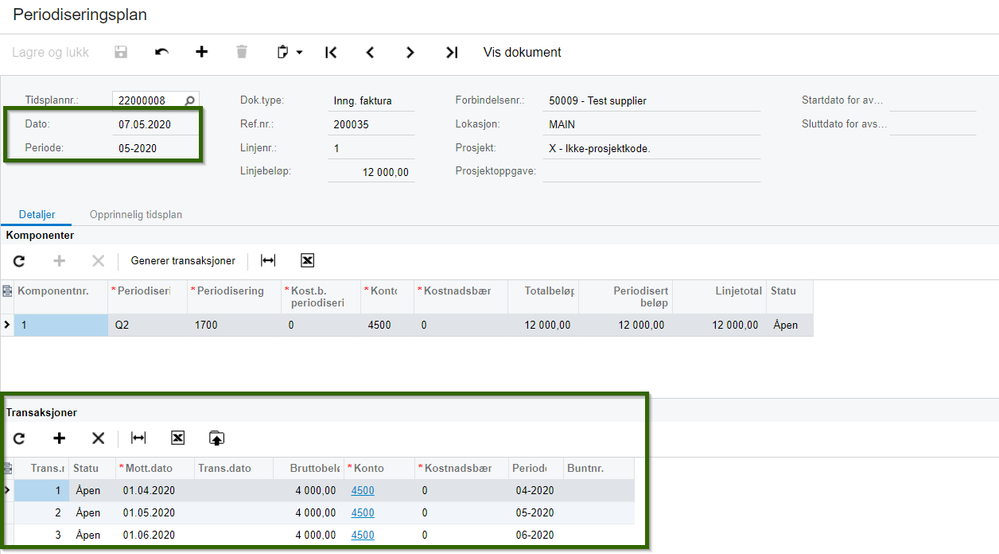
Task: Select the Detaljer tab
Action: (36, 215)
